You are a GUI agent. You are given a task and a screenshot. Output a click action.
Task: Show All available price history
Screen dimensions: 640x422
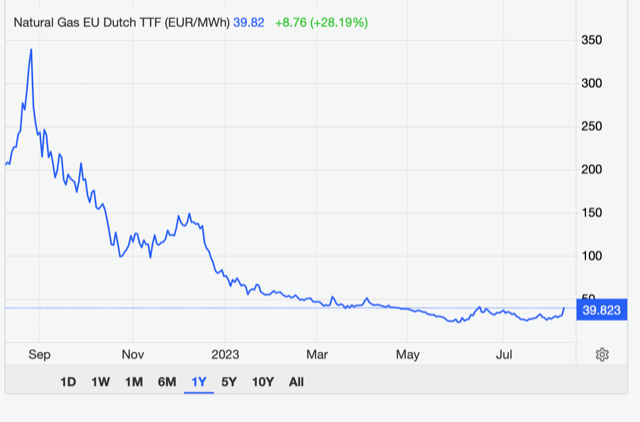pyautogui.click(x=296, y=382)
